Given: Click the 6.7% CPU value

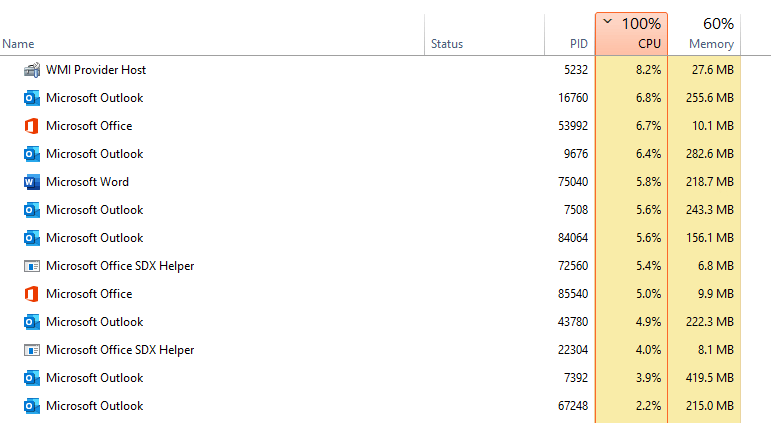Looking at the screenshot, I should [648, 126].
